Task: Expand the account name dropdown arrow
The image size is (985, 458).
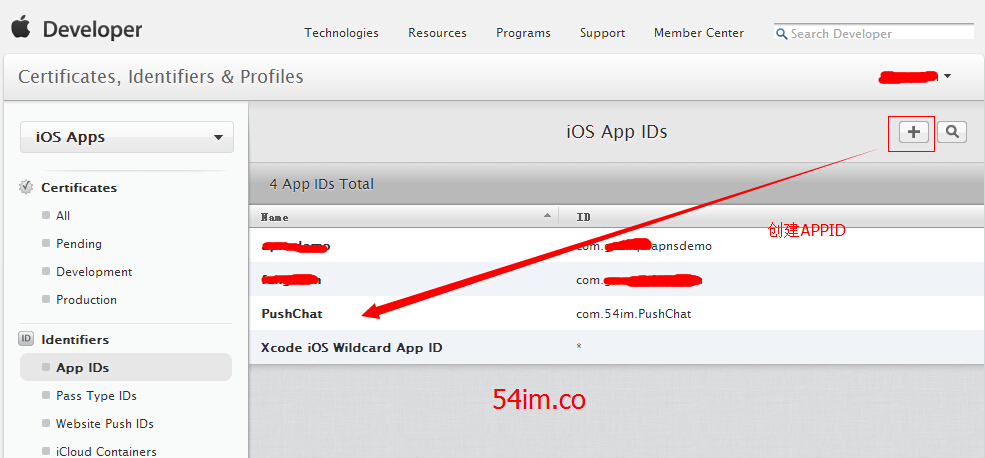Action: tap(947, 76)
